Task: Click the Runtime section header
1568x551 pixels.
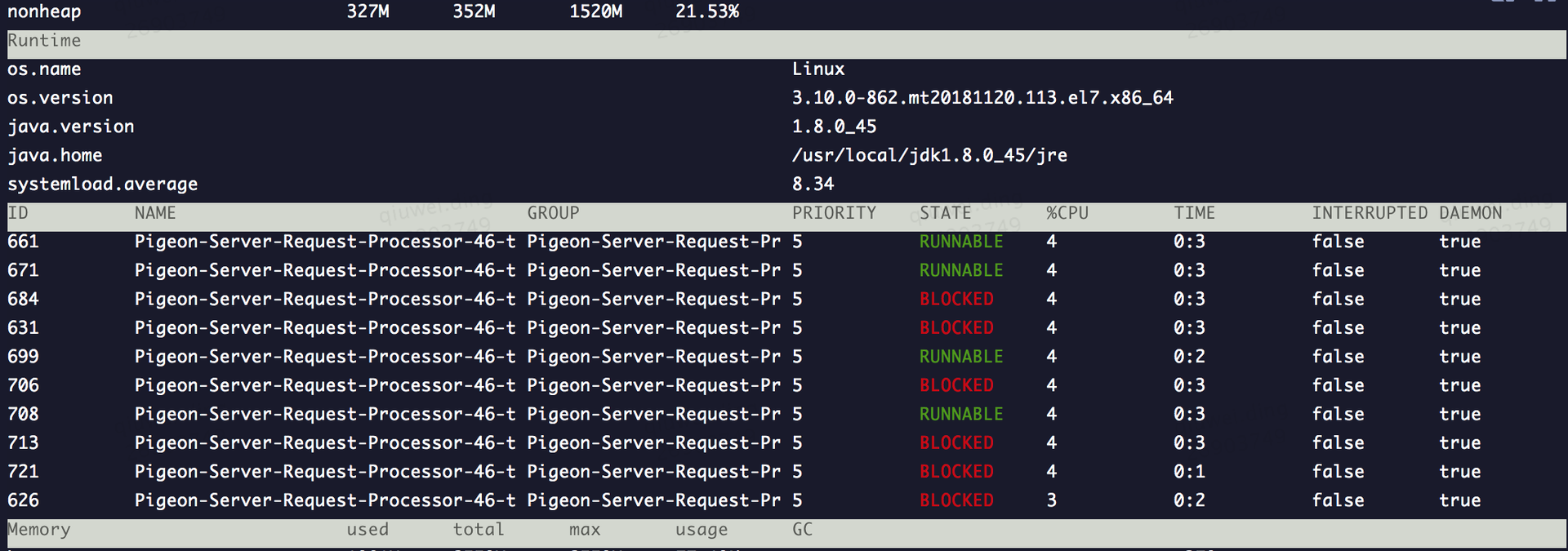Action: pos(44,41)
